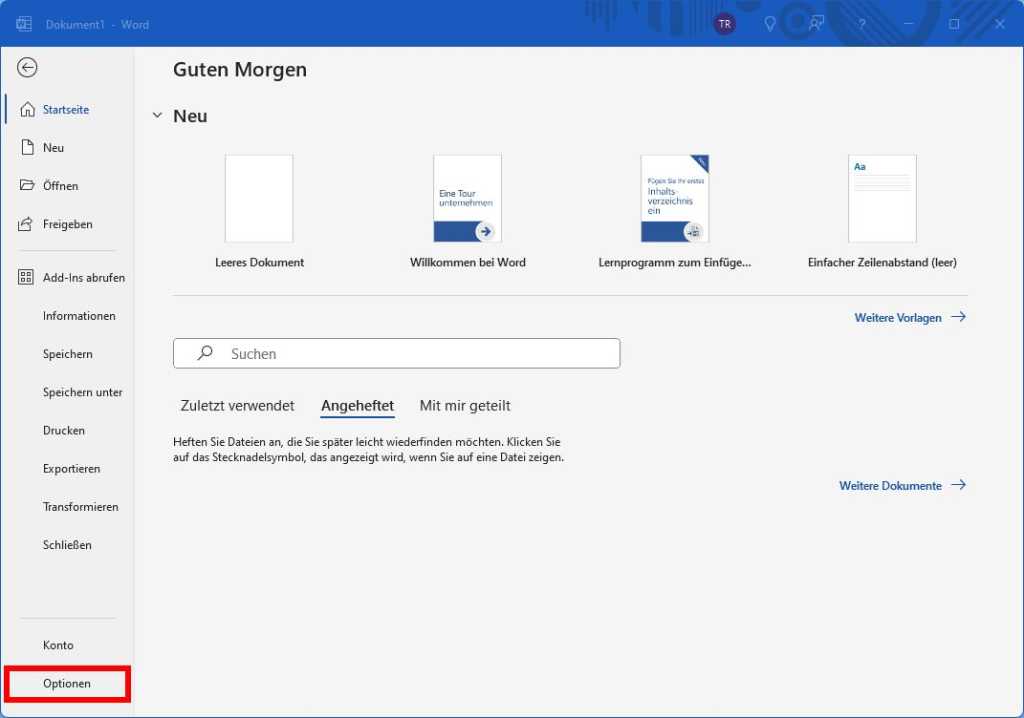Switch to the Mit mir geteilt tab

pos(465,405)
